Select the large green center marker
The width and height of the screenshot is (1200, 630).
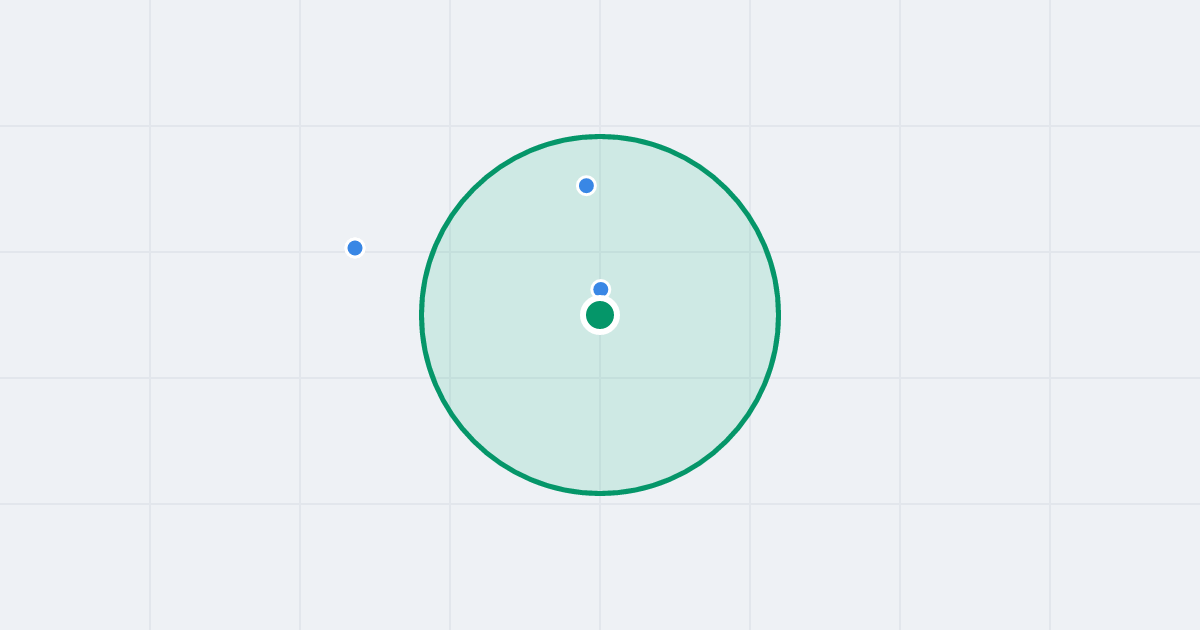pos(600,315)
